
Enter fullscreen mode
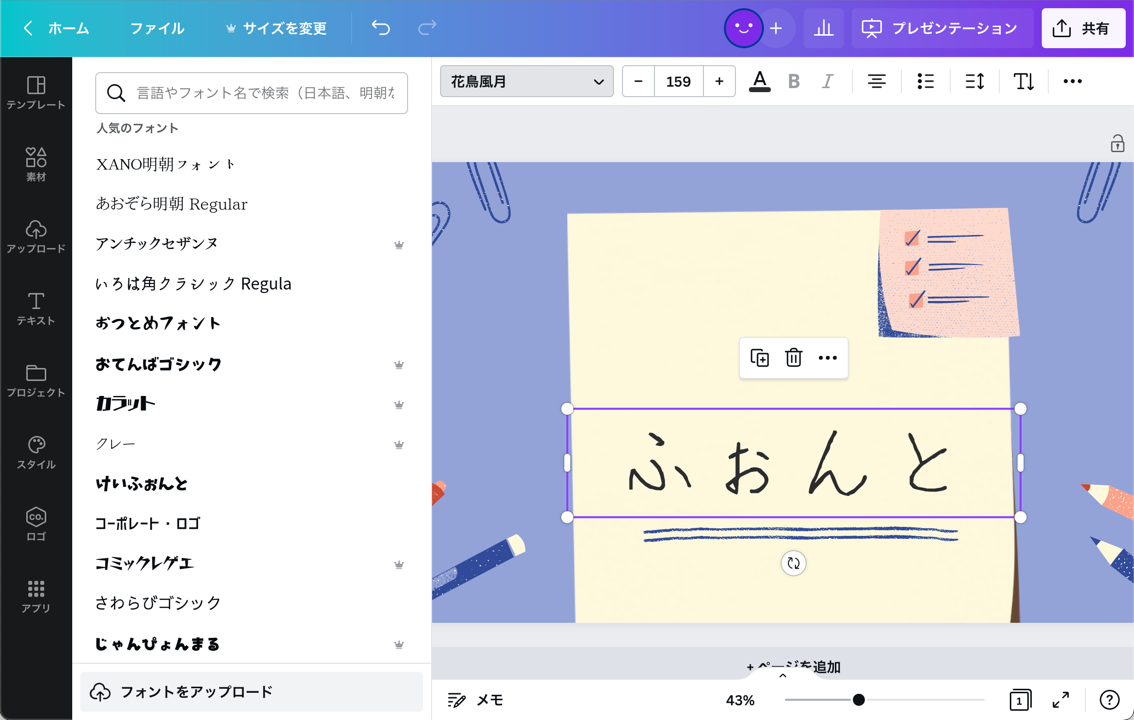[1061, 700]
